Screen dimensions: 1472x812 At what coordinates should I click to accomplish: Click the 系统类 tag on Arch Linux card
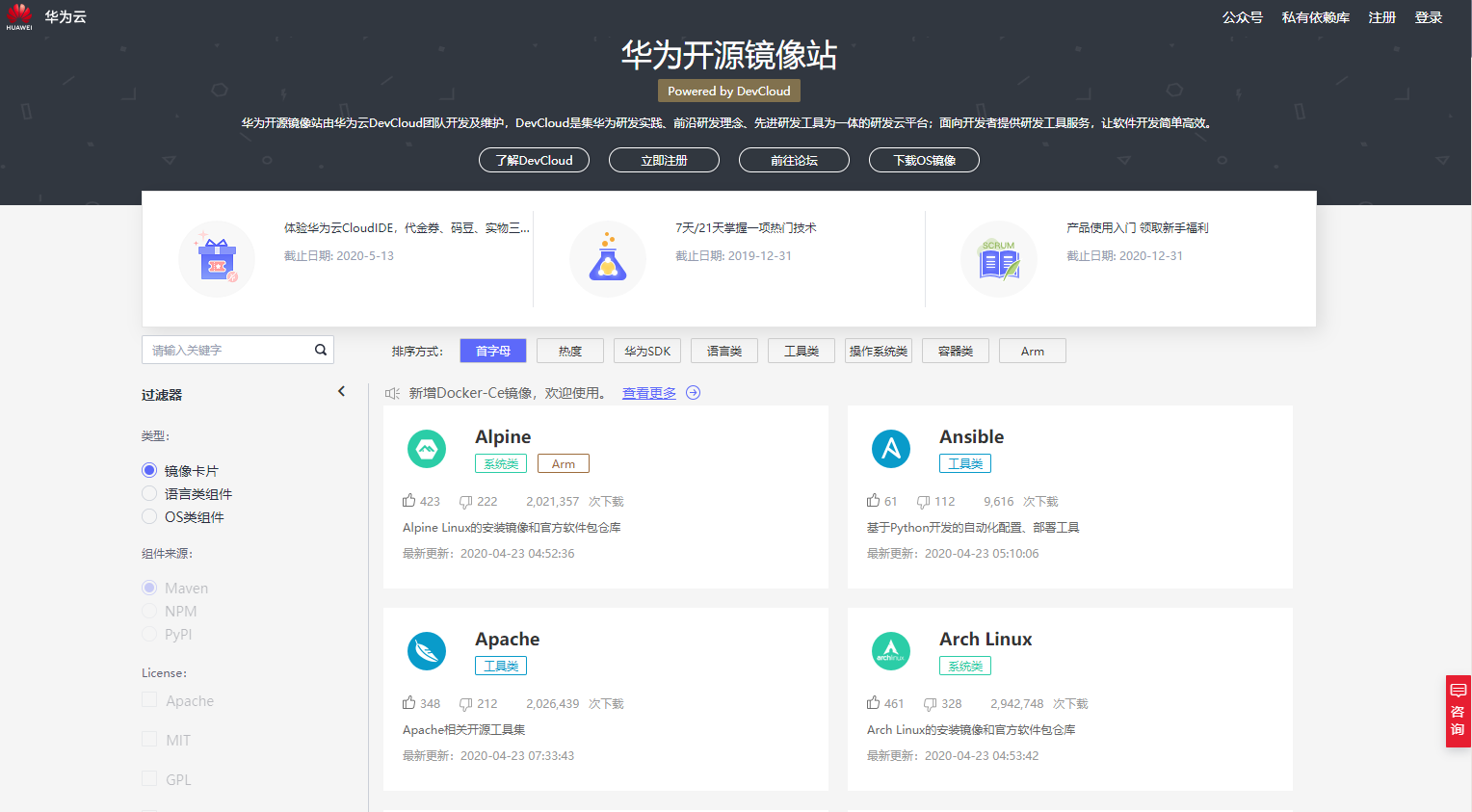pyautogui.click(x=965, y=666)
